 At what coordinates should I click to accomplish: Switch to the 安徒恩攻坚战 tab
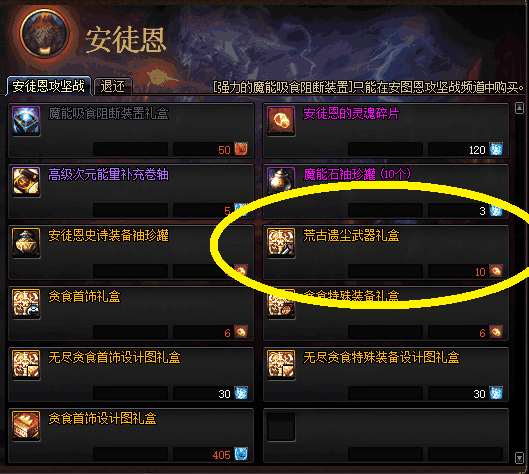coord(49,86)
